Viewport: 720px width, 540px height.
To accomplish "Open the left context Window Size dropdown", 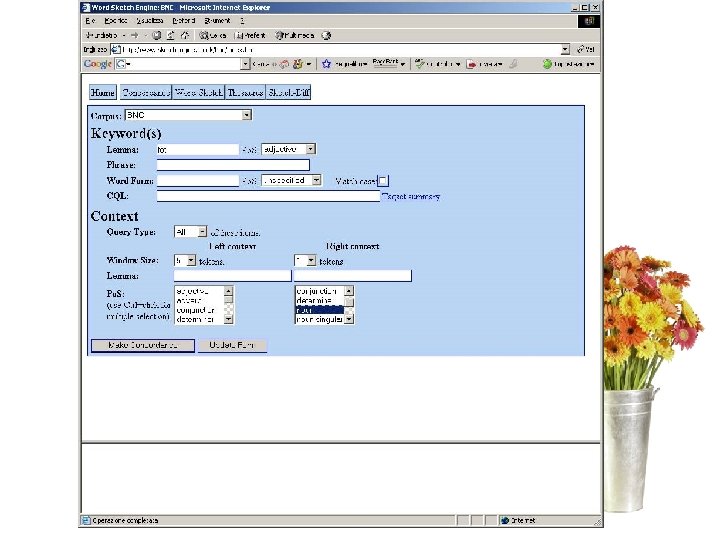I will tap(191, 261).
